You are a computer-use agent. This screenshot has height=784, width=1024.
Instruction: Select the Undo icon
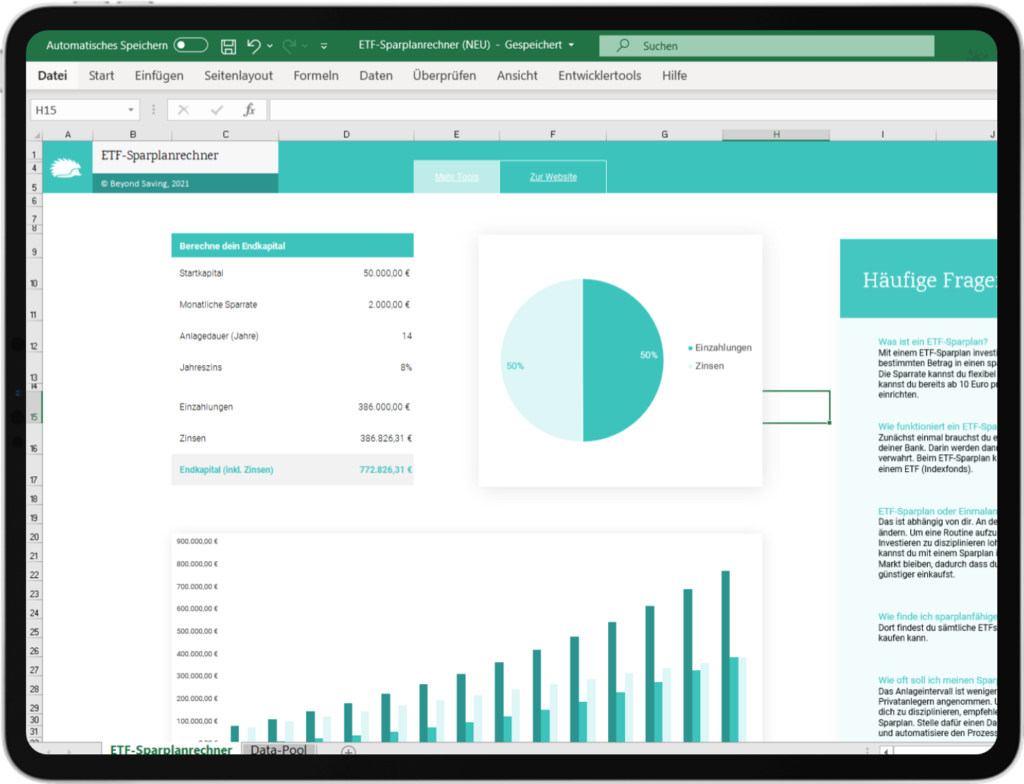[x=255, y=45]
